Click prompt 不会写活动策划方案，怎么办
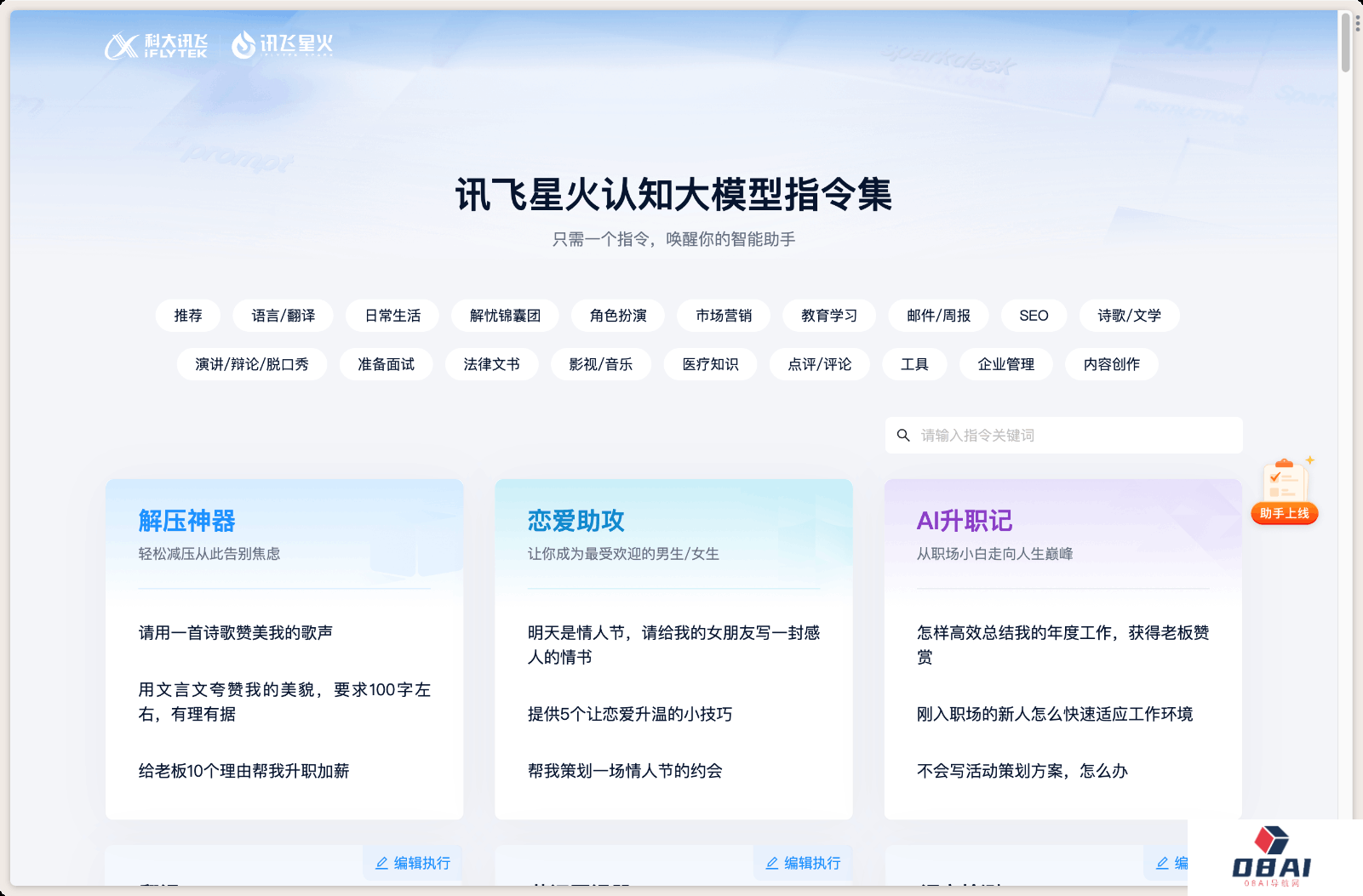The height and width of the screenshot is (896, 1363). (1022, 771)
